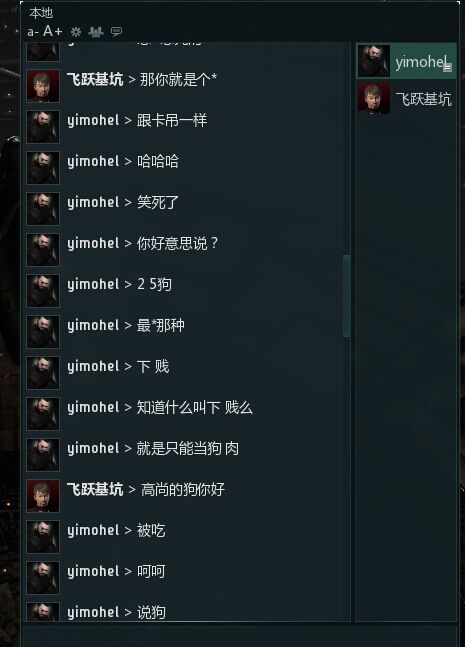
Task: Focus the chat message input field
Action: [240, 636]
